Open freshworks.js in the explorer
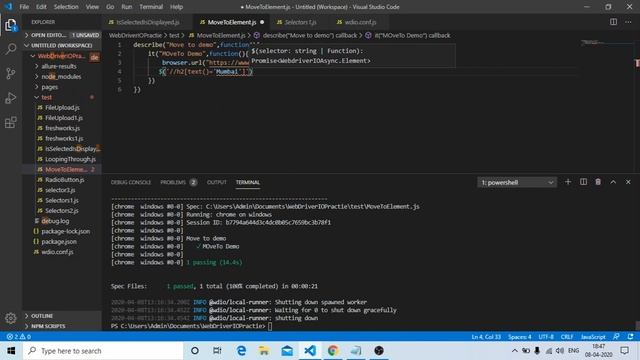Screen dimensions: 640x360 click(62, 128)
